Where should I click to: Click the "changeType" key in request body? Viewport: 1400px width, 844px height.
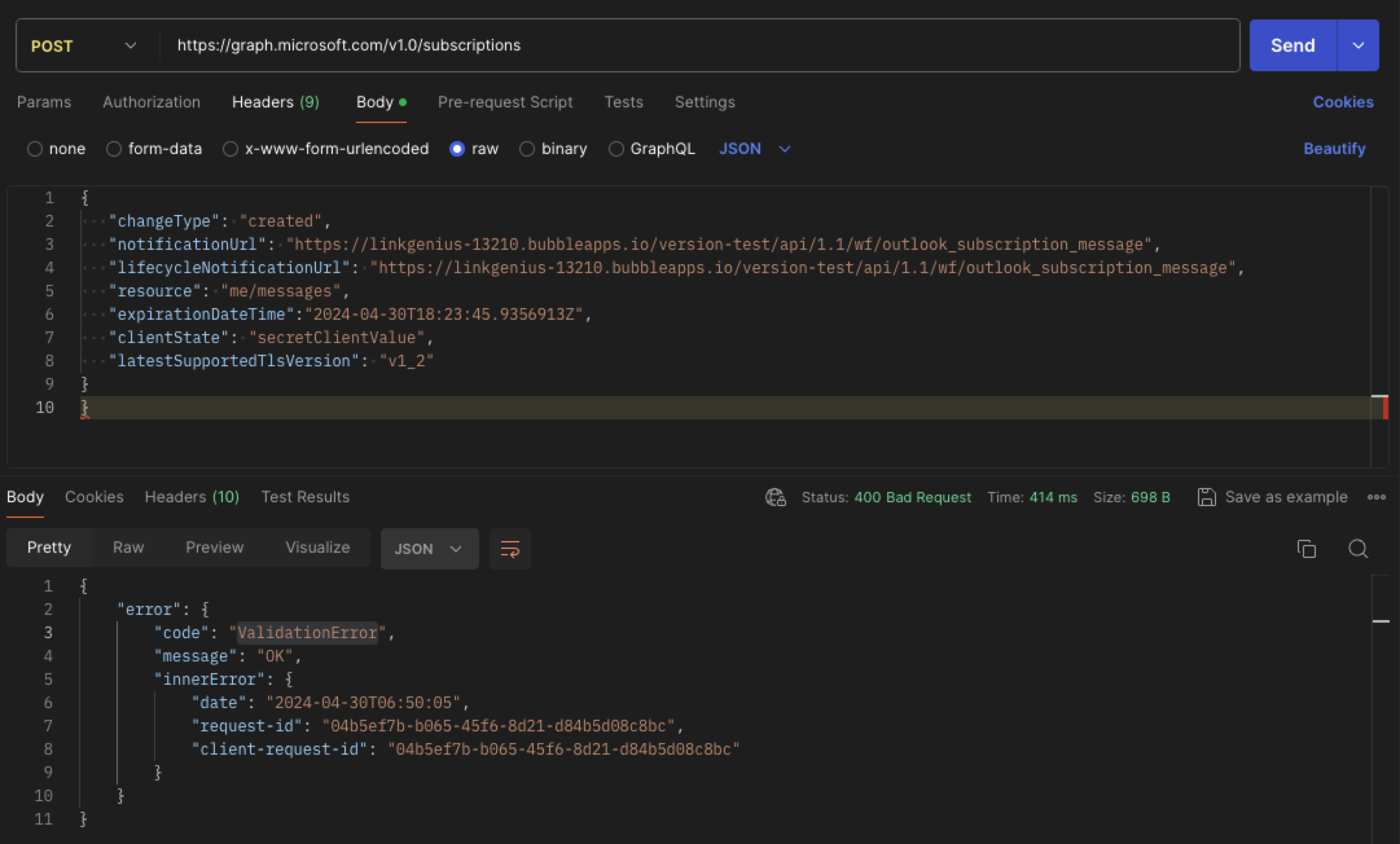coord(164,221)
